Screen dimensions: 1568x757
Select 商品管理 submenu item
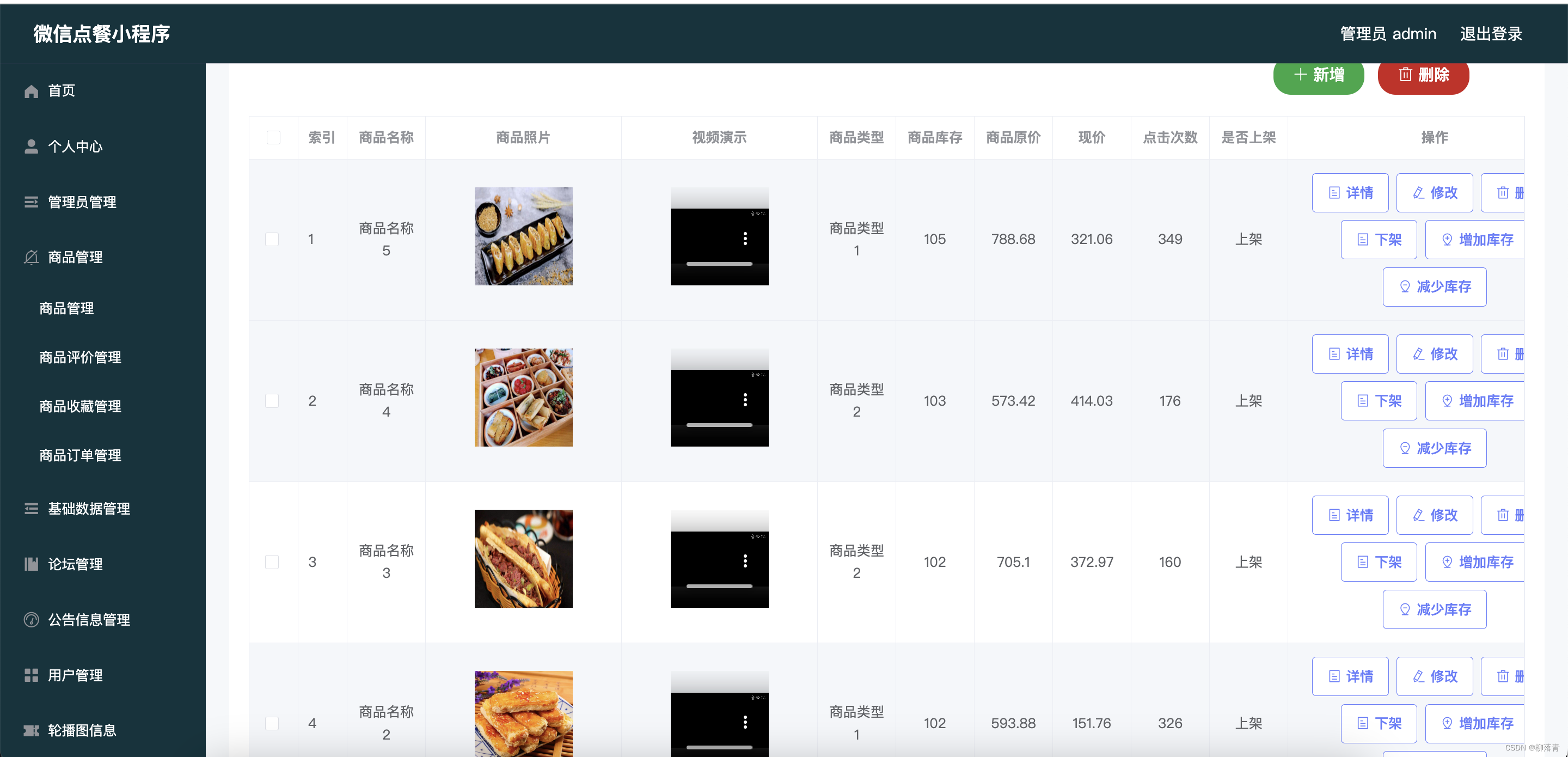66,308
